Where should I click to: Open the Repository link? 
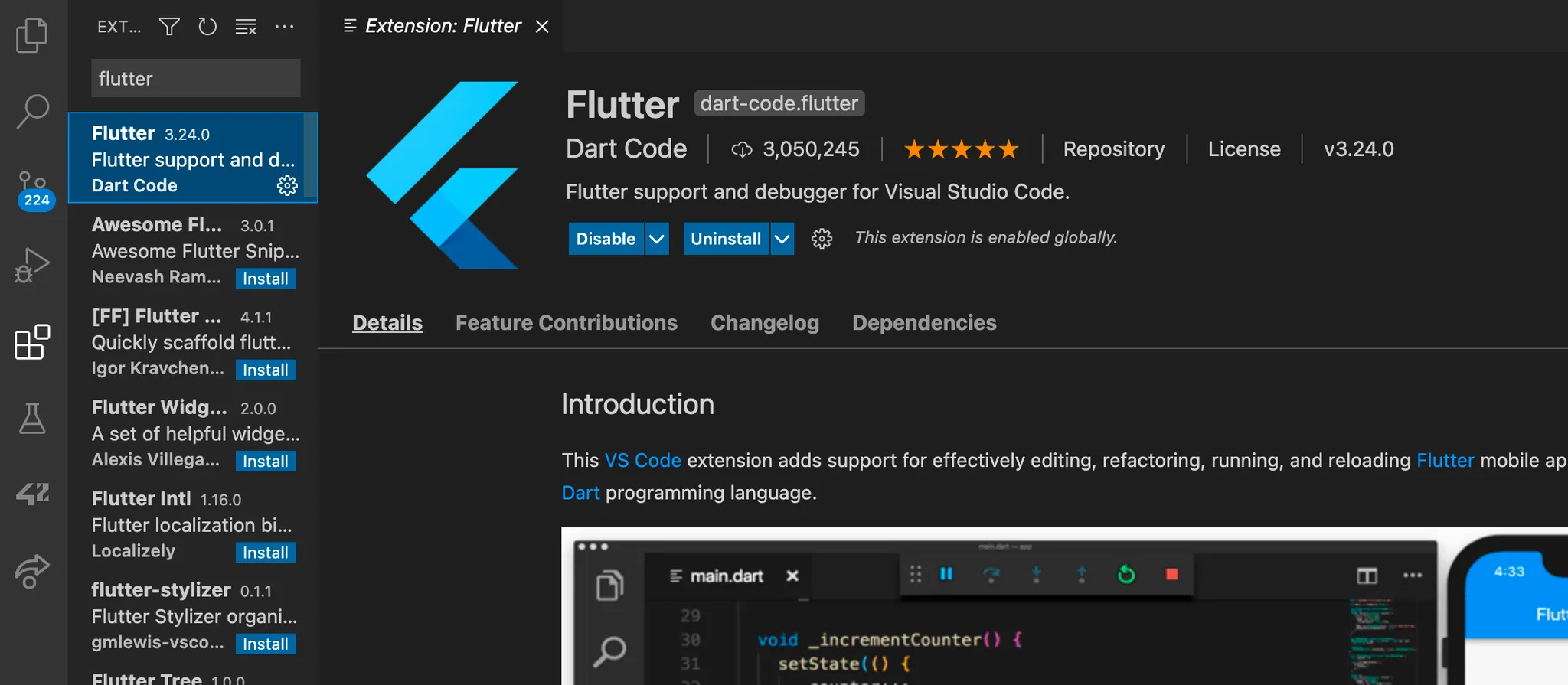click(1114, 149)
